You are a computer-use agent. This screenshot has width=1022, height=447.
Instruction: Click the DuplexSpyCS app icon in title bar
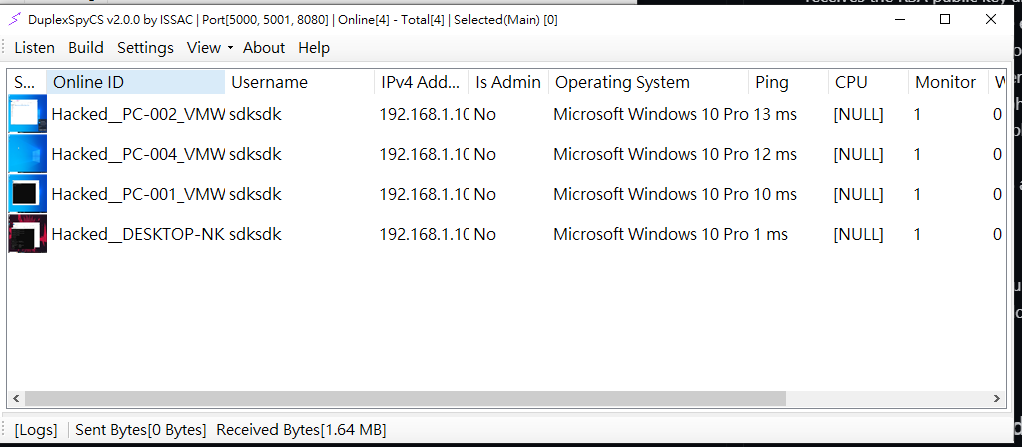click(15, 19)
